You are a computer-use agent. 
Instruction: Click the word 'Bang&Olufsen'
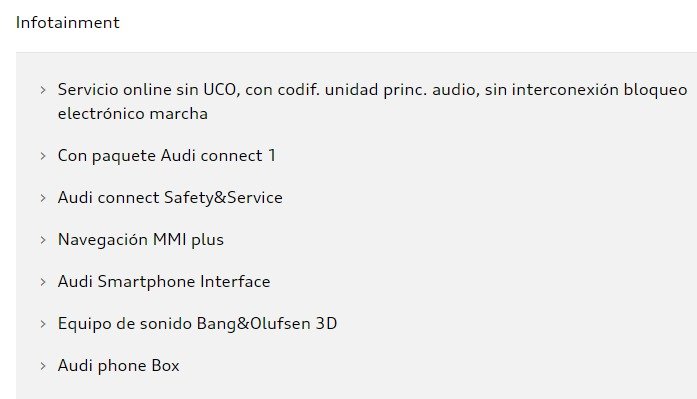(254, 323)
